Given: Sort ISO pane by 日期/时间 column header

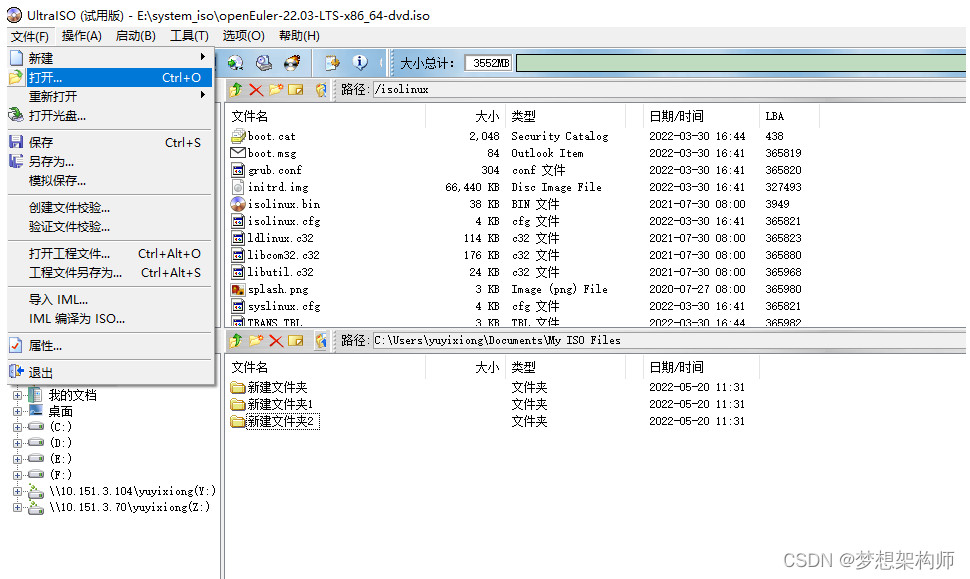Looking at the screenshot, I should [701, 116].
